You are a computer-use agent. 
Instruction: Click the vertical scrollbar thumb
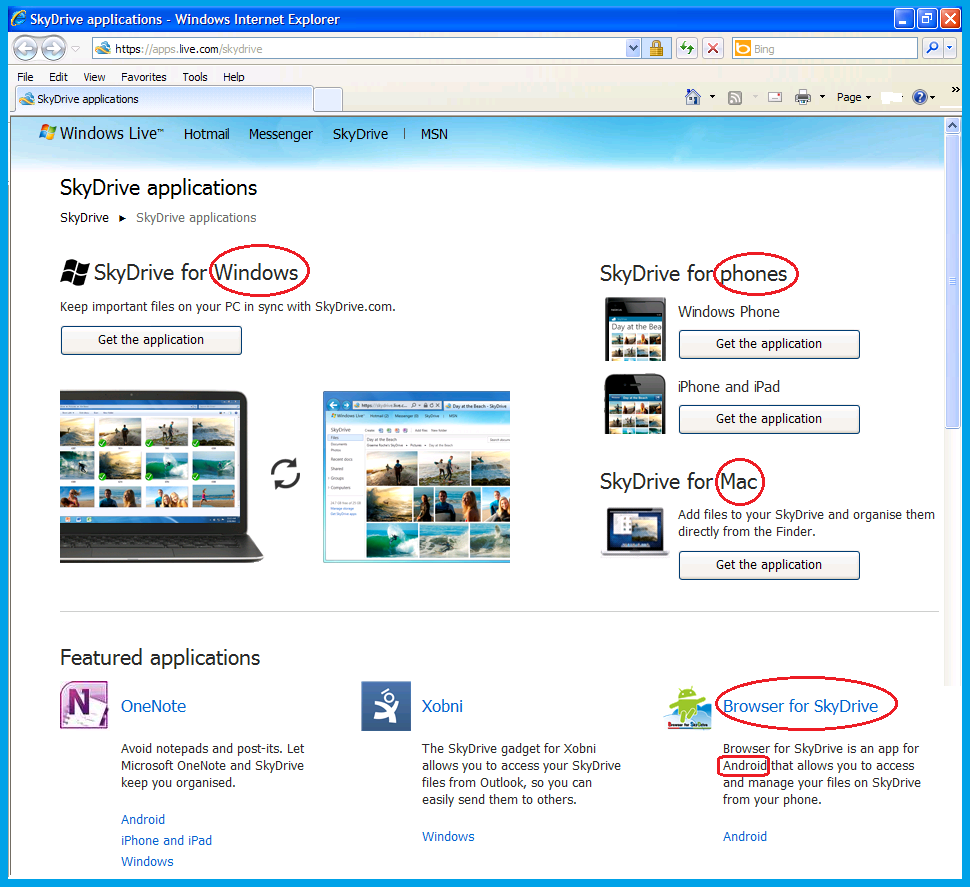pos(952,281)
